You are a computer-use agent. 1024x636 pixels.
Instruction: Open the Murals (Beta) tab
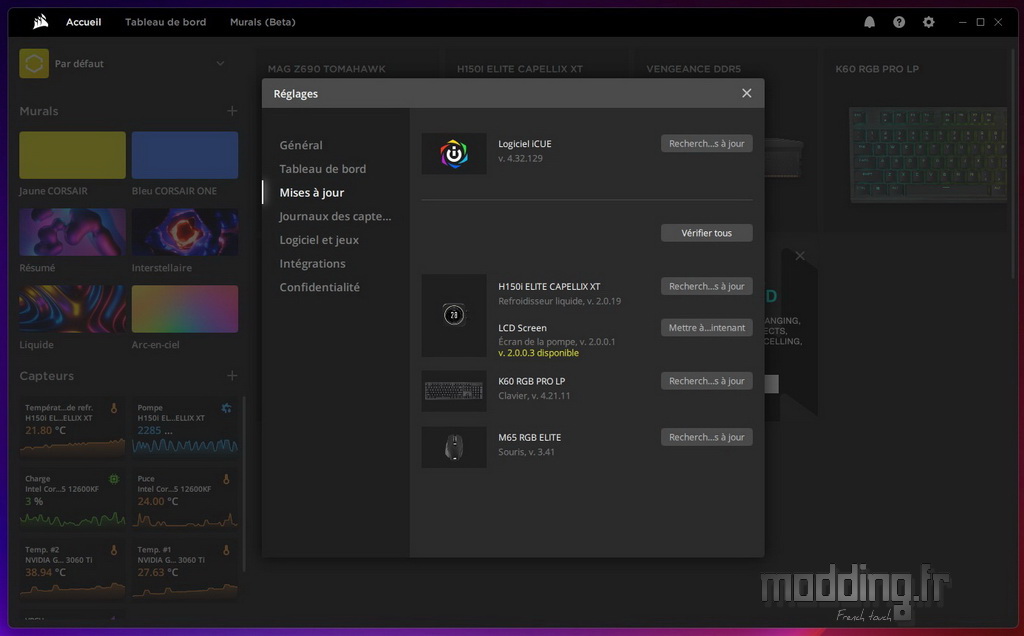point(263,22)
